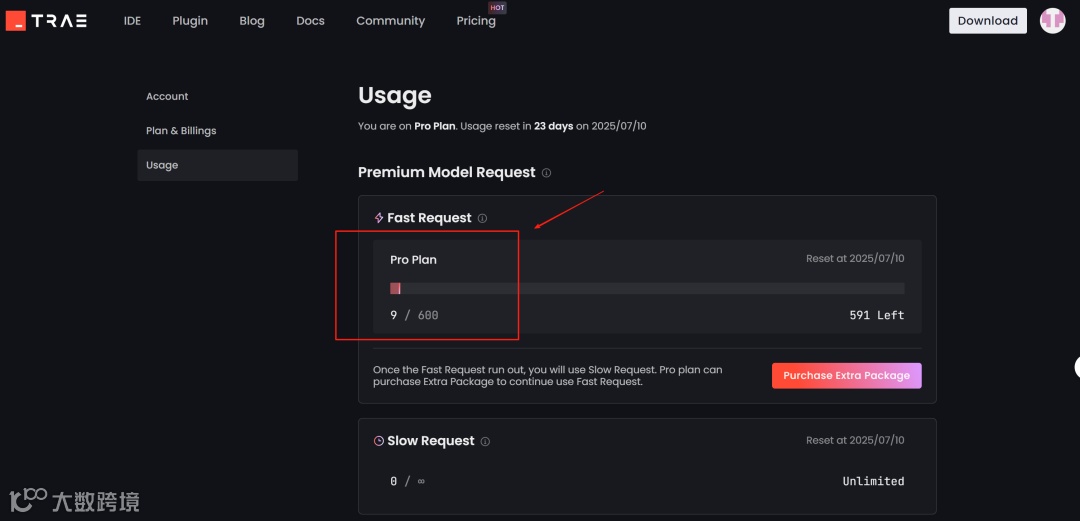This screenshot has height=521, width=1080.
Task: Click the Fast Request lightning icon
Action: click(379, 218)
